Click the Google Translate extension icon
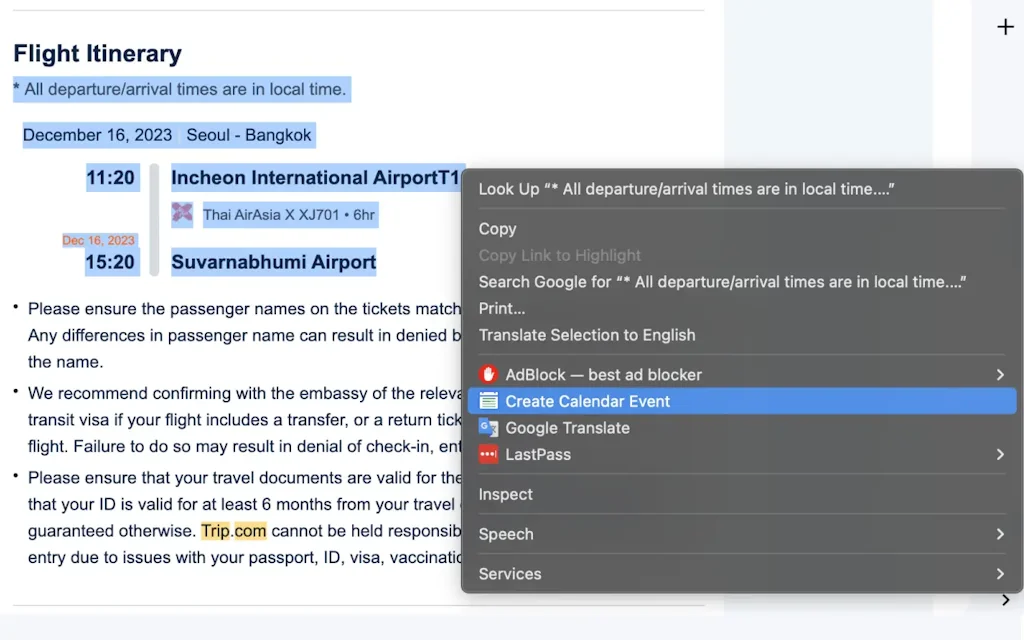The width and height of the screenshot is (1024, 640). click(490, 428)
